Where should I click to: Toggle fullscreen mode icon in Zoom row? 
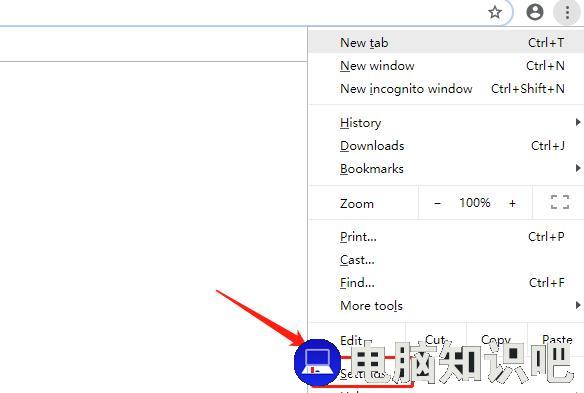pos(560,202)
